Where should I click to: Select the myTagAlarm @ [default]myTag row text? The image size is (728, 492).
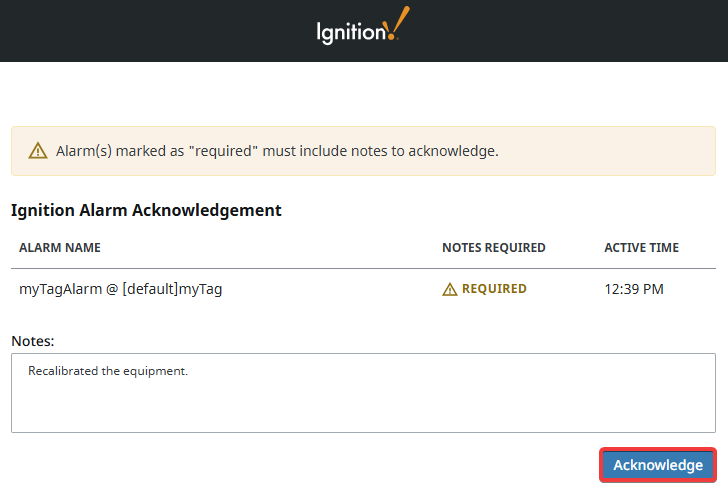tap(121, 289)
